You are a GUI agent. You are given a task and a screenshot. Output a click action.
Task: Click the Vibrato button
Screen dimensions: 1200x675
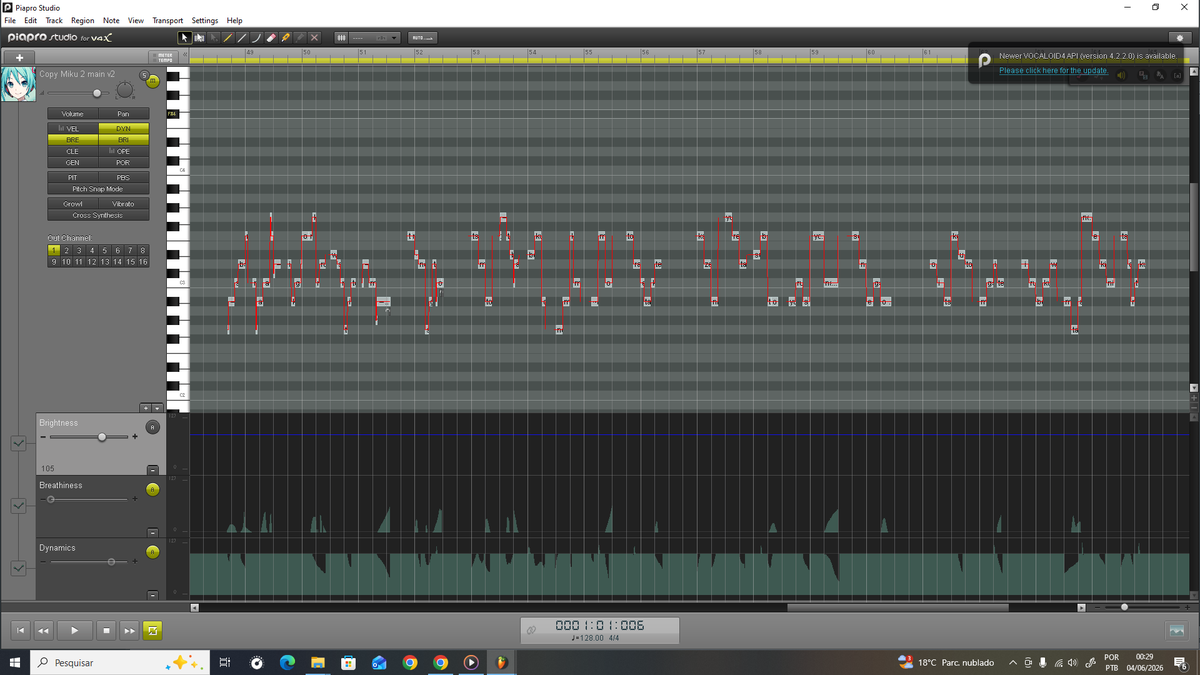pos(123,204)
